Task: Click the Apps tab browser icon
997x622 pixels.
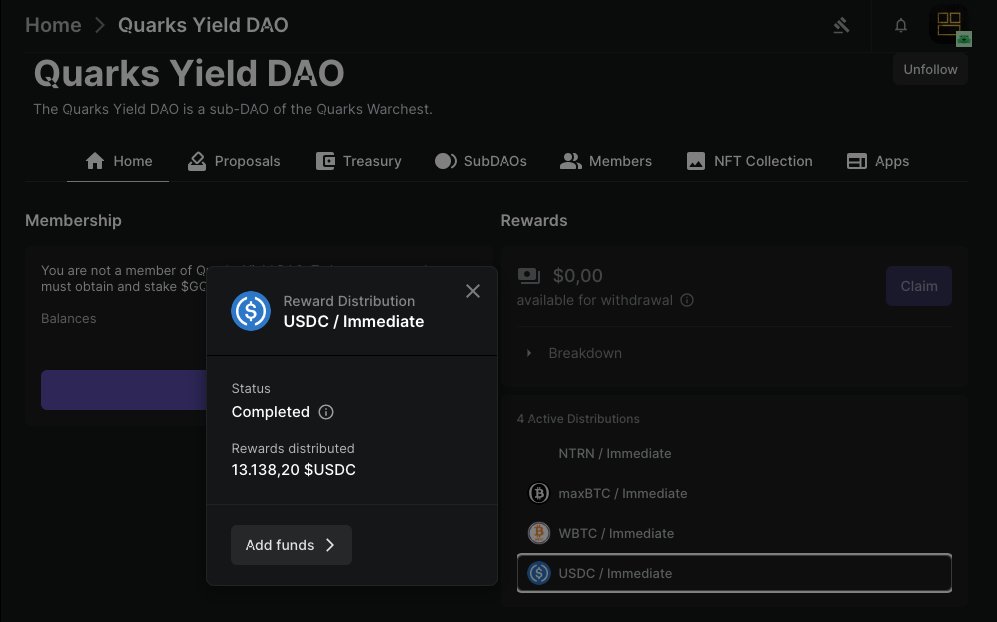Action: 856,161
